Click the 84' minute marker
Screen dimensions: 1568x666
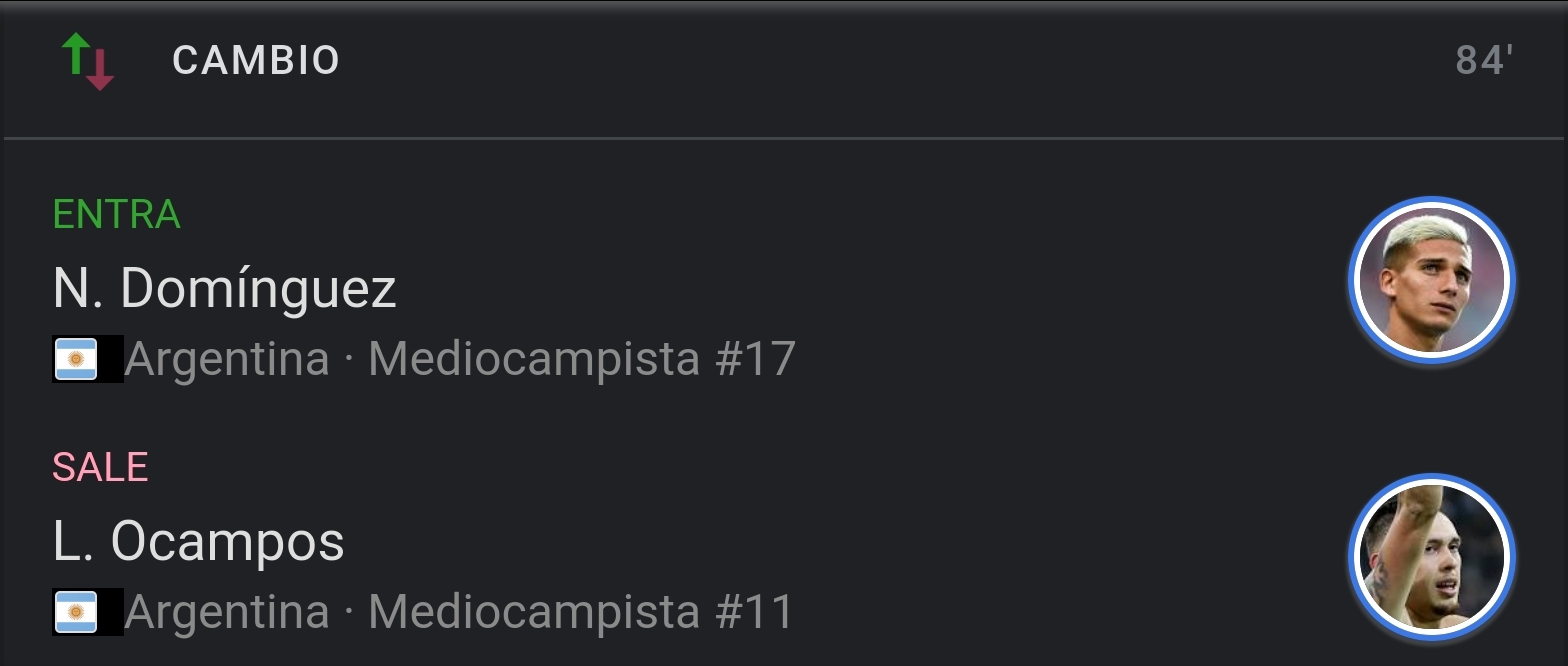tap(1484, 61)
